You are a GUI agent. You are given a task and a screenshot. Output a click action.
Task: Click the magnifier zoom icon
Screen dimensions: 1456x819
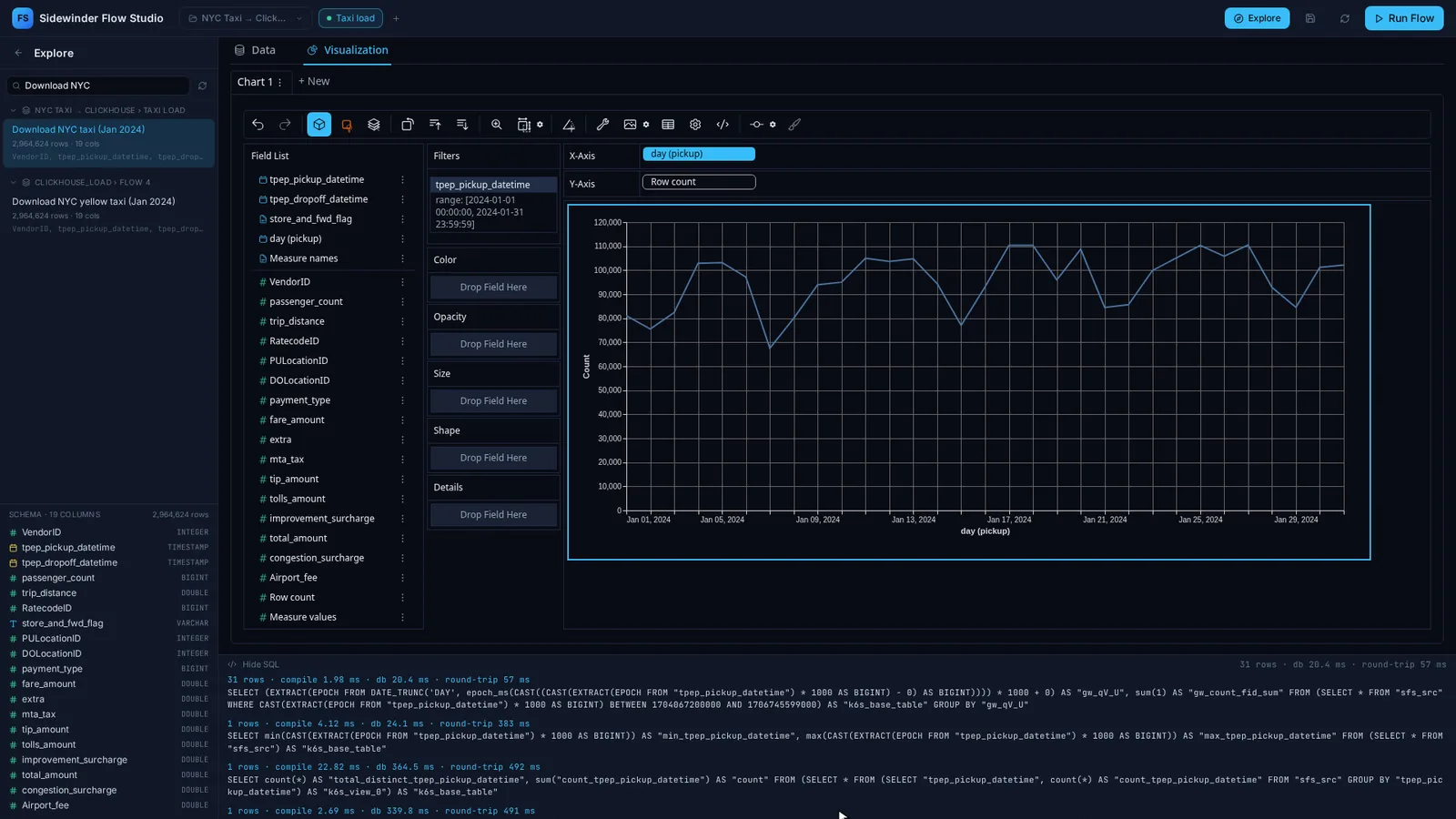(497, 125)
